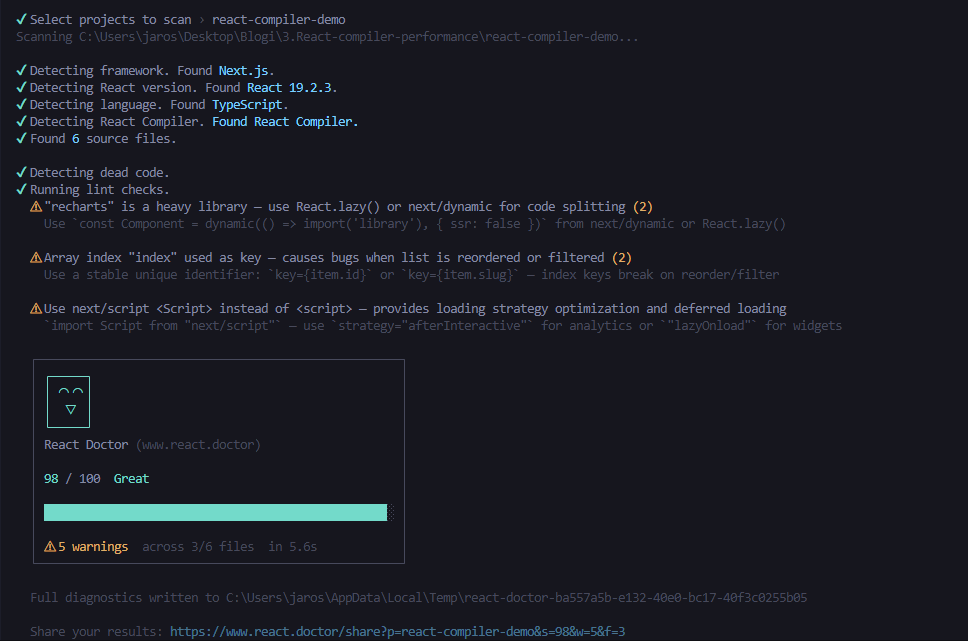Click the checkmark beside 'Found 6 source files'
This screenshot has height=641, width=968.
coord(21,139)
